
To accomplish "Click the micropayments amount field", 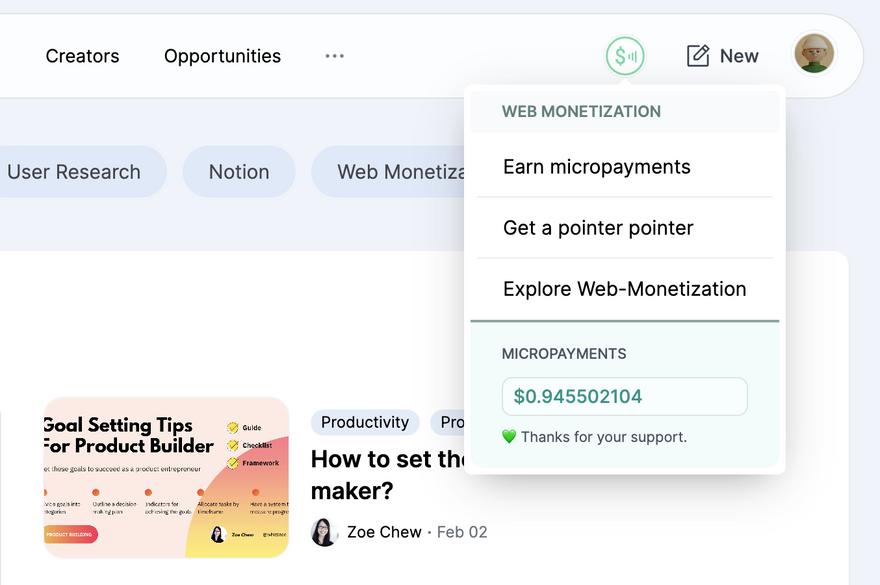I will click(624, 396).
